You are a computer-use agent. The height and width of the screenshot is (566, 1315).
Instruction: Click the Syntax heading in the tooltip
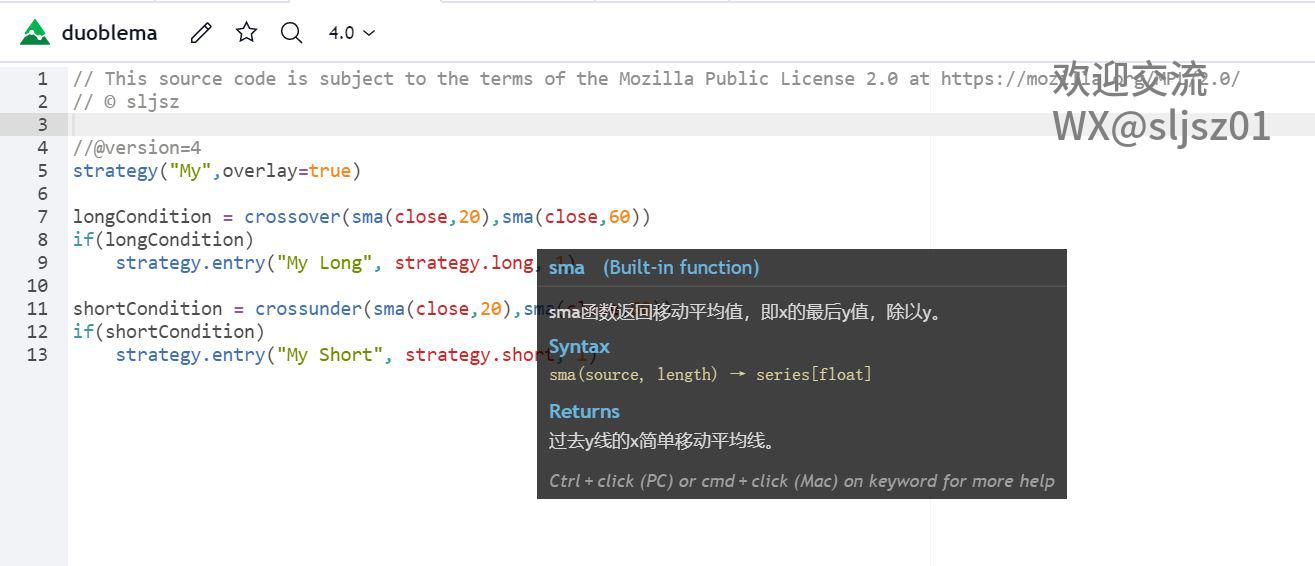tap(579, 347)
